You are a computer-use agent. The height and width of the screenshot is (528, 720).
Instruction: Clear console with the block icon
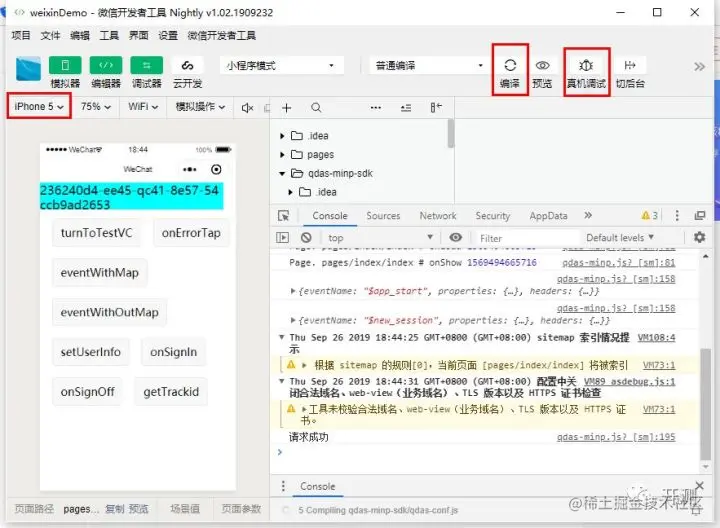coord(306,238)
